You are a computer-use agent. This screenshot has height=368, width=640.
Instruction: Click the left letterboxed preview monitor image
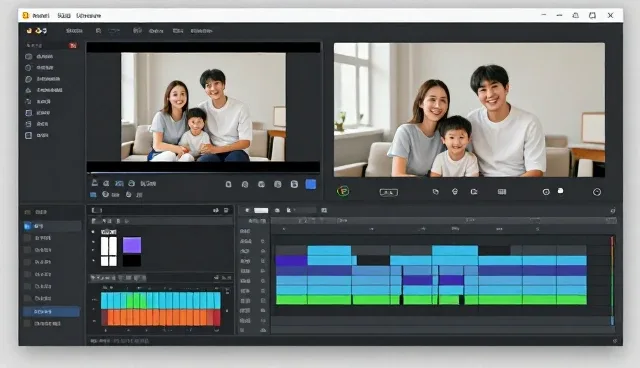[203, 107]
